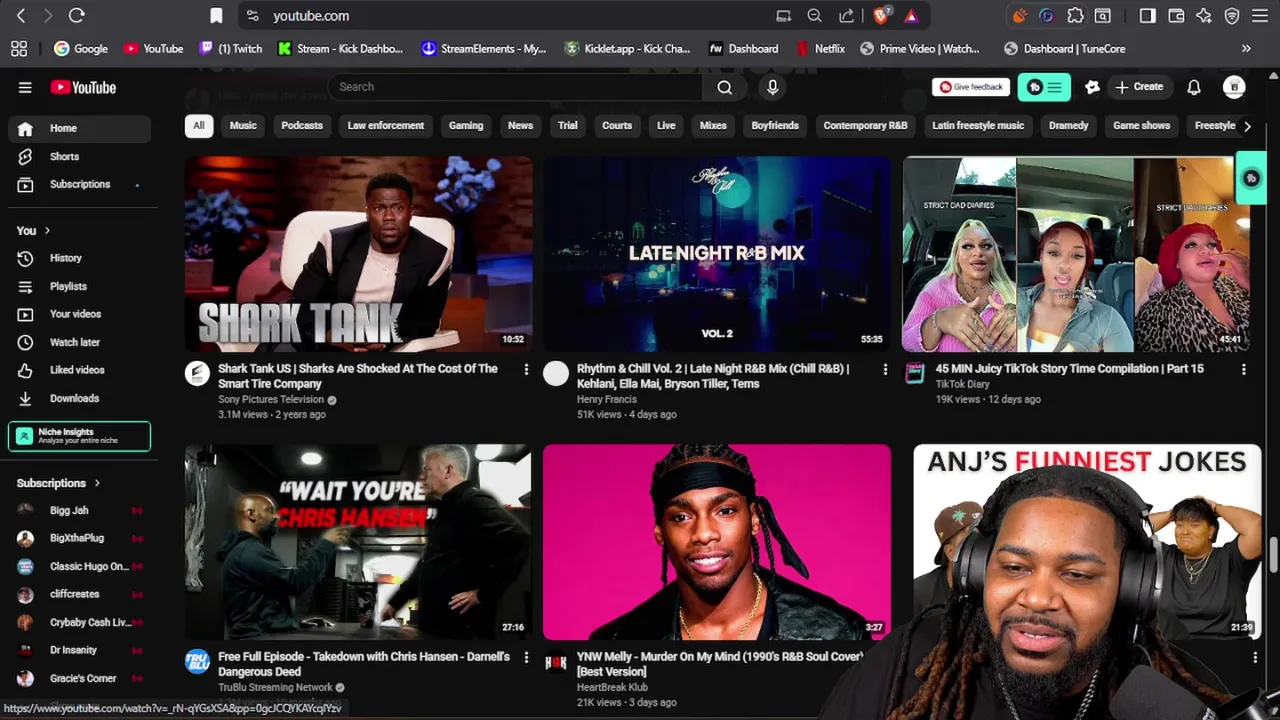This screenshot has height=720, width=1280.
Task: Open options for Shark Tank video
Action: (x=526, y=369)
